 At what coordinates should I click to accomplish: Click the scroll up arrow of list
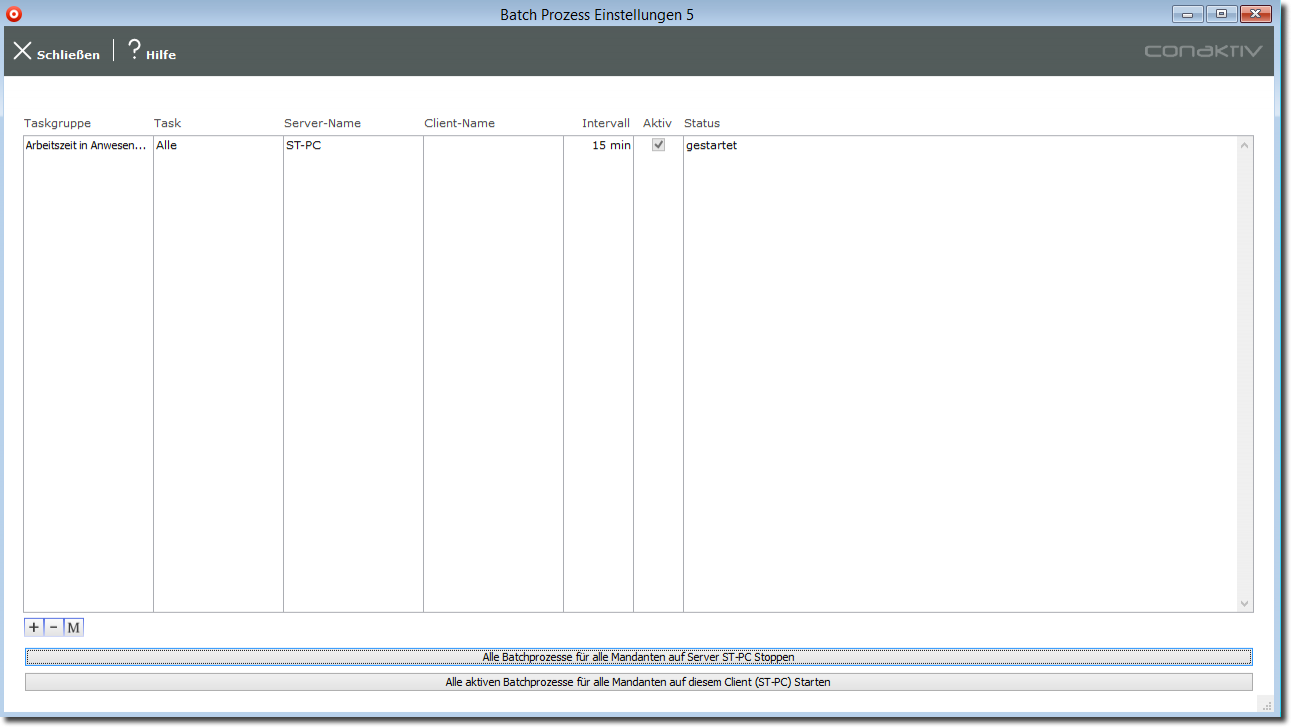click(x=1244, y=146)
